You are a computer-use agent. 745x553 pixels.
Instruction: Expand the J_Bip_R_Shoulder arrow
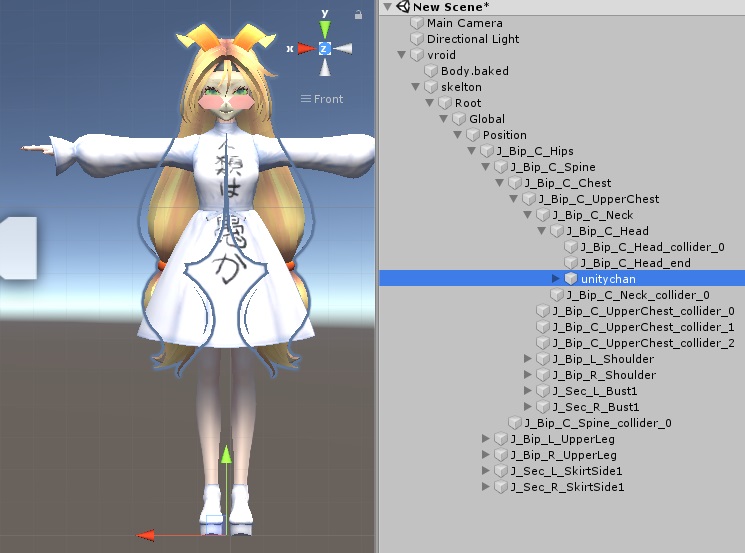click(528, 375)
